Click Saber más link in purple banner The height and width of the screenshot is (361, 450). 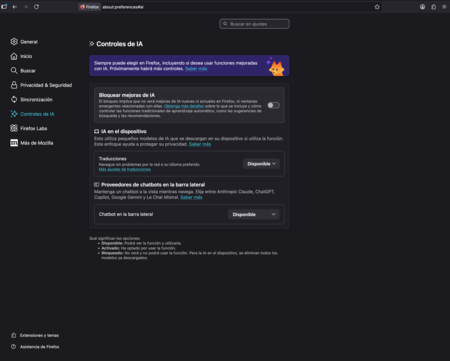coord(196,69)
